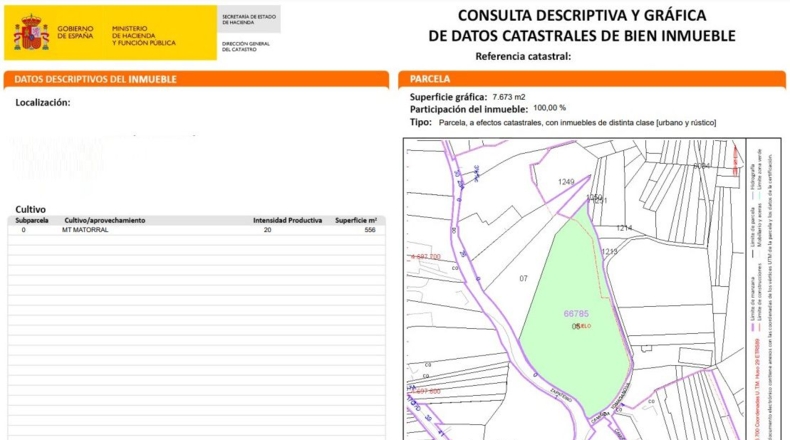Click 'SECRETARÍA DE ESTADO DE HACIENDA' label
790x440 pixels.
tap(249, 20)
